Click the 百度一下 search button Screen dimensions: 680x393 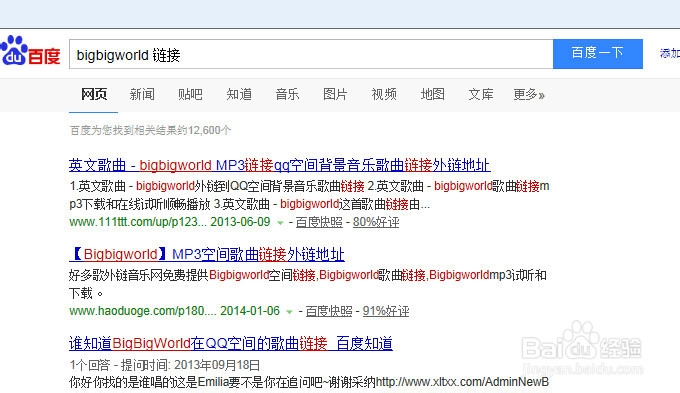598,54
